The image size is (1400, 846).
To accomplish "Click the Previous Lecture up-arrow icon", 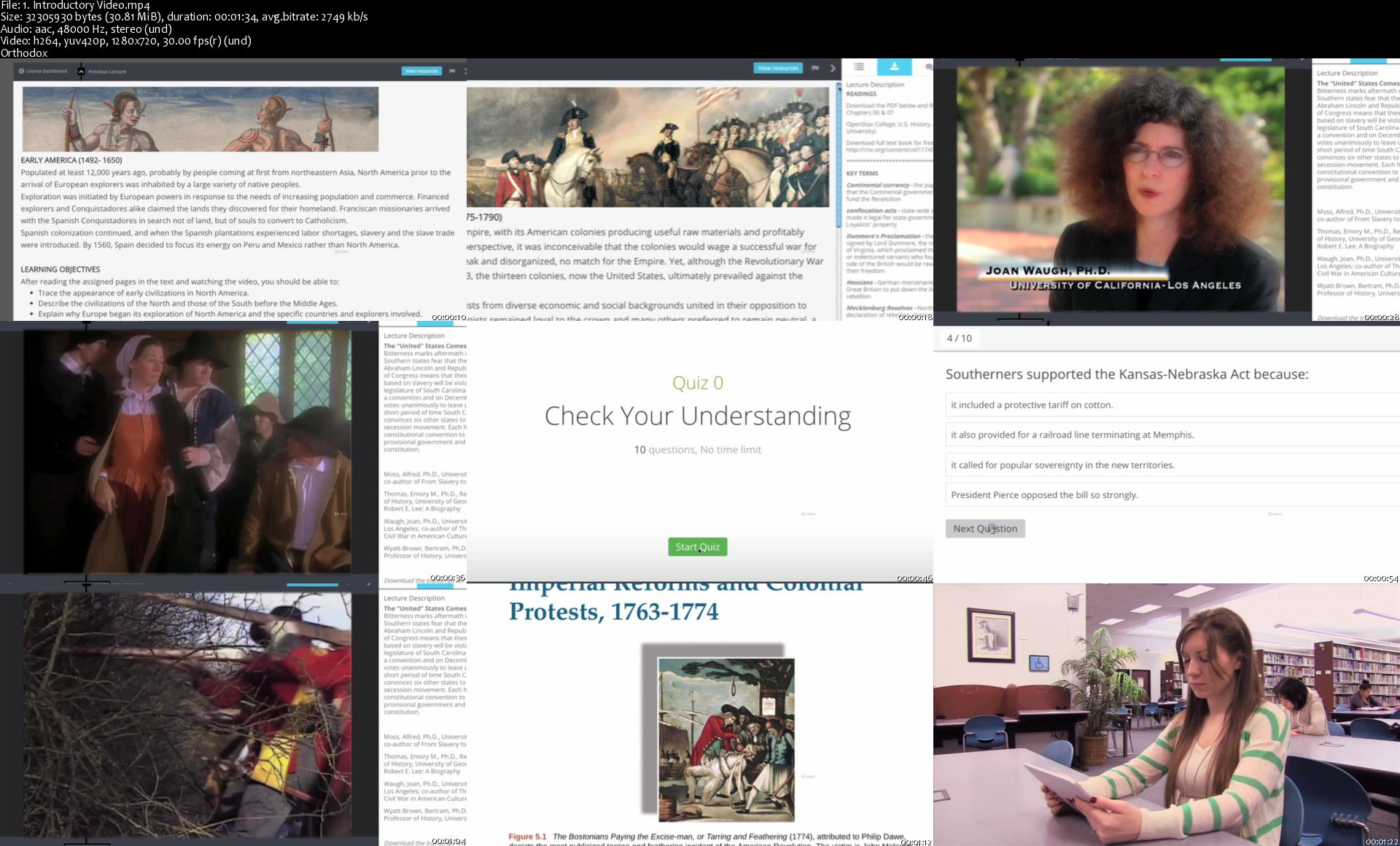I will pos(81,71).
